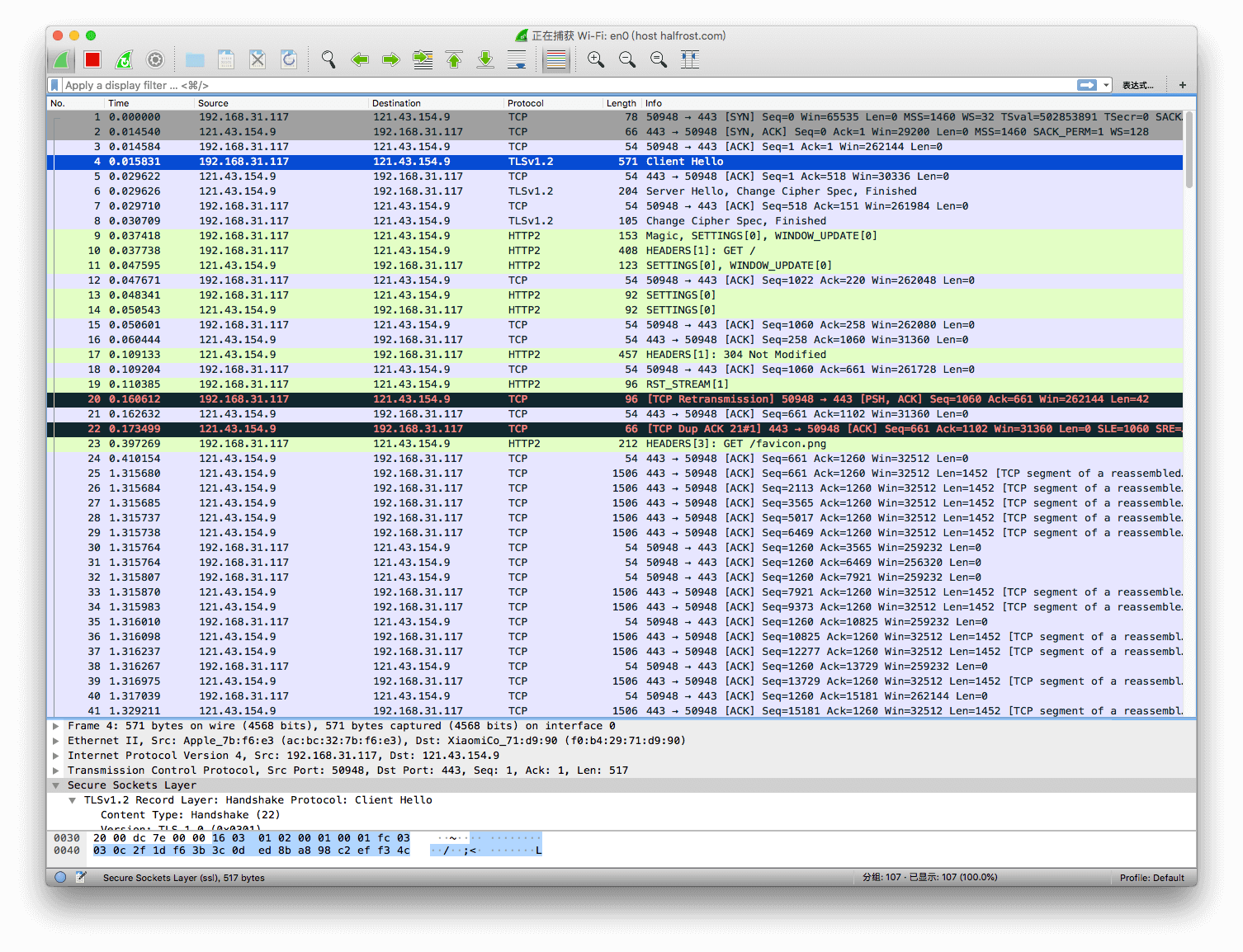The height and width of the screenshot is (952, 1243).
Task: Open capture options gear icon
Action: (155, 59)
